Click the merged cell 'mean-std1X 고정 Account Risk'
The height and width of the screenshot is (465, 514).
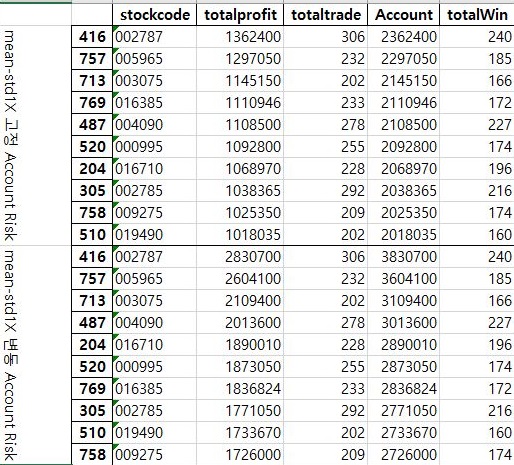(x=36, y=136)
